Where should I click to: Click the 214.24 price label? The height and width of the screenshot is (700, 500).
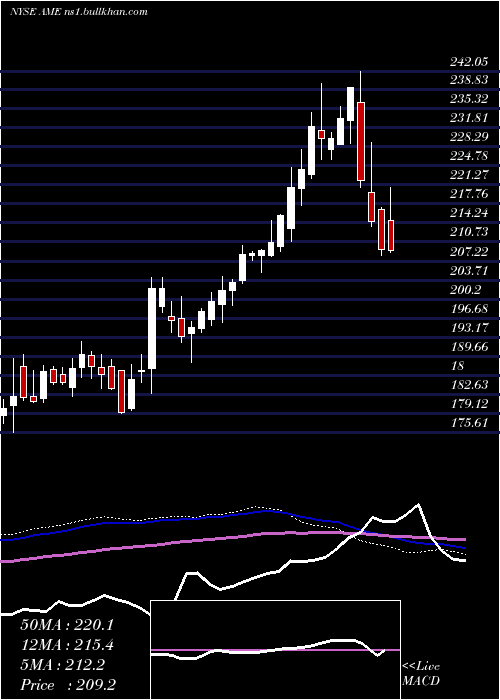click(x=468, y=213)
